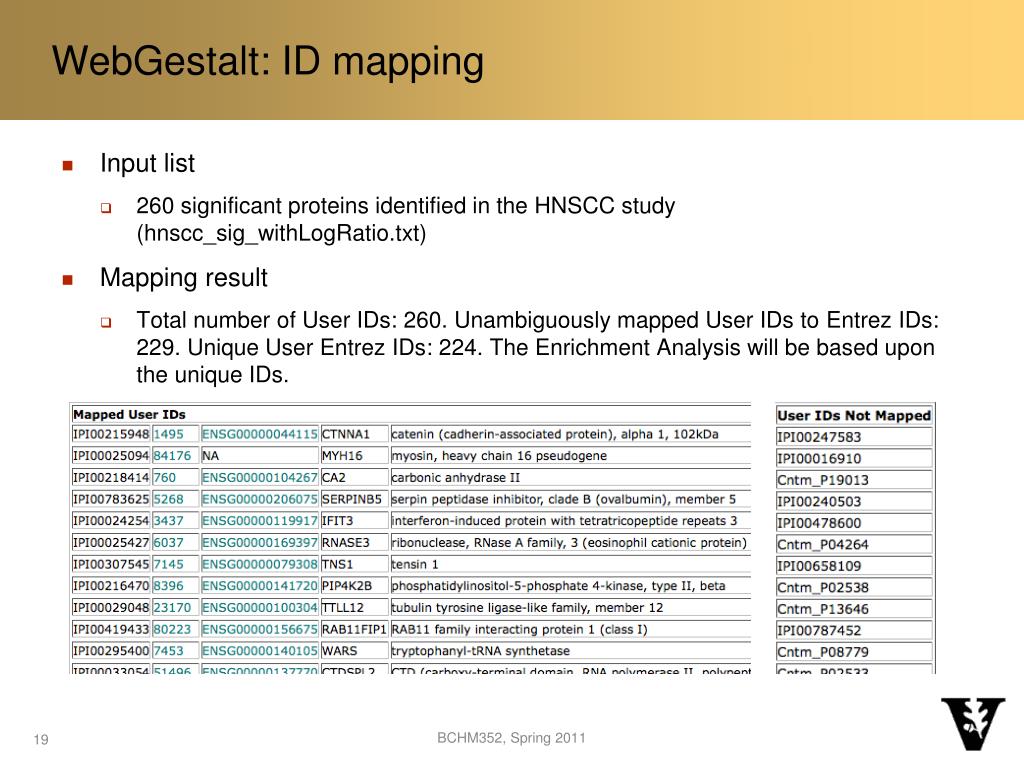
Task: Click Ensembl link ENSG00000140105
Action: (260, 651)
